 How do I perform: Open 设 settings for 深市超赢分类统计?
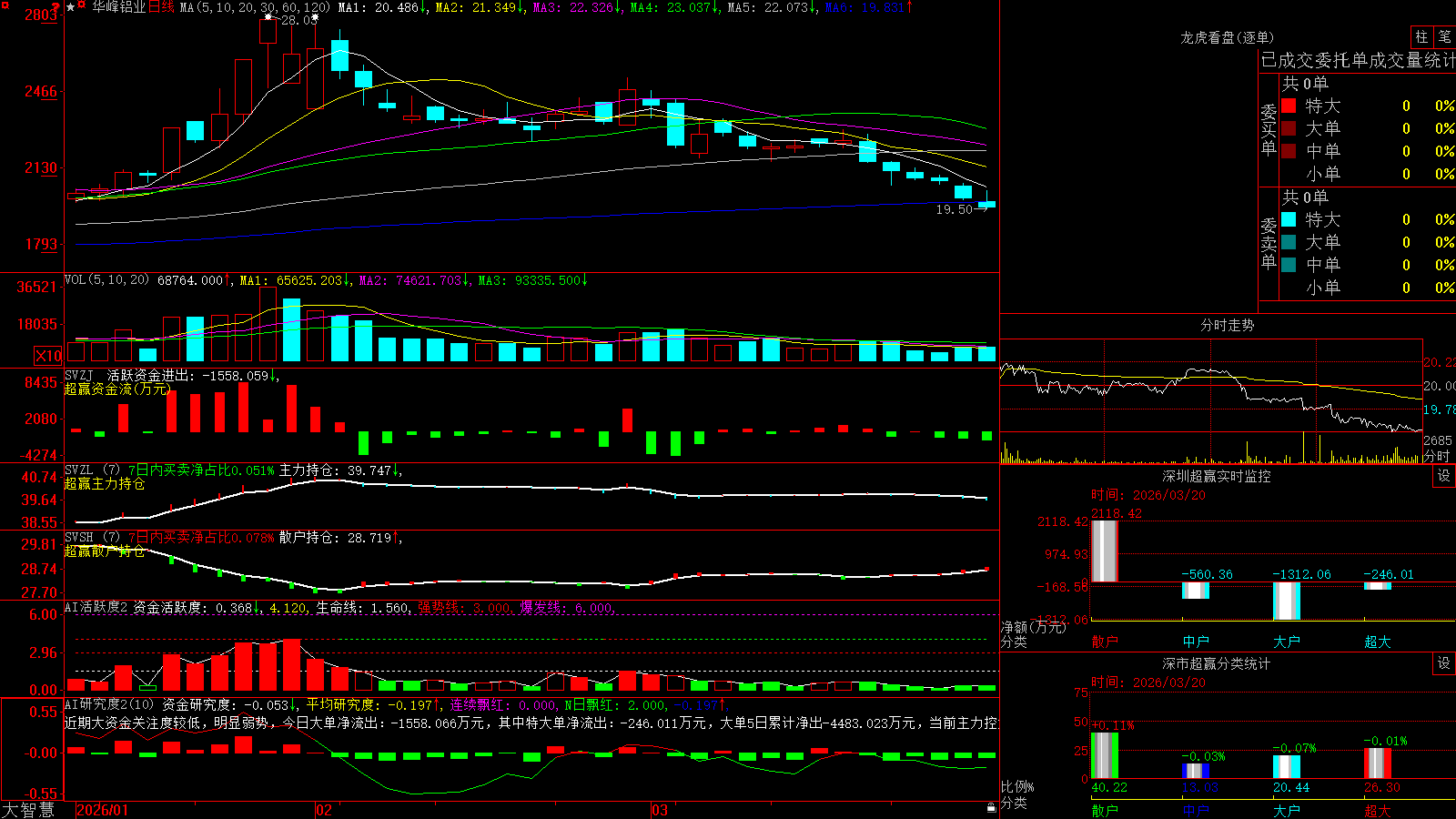click(x=1443, y=663)
